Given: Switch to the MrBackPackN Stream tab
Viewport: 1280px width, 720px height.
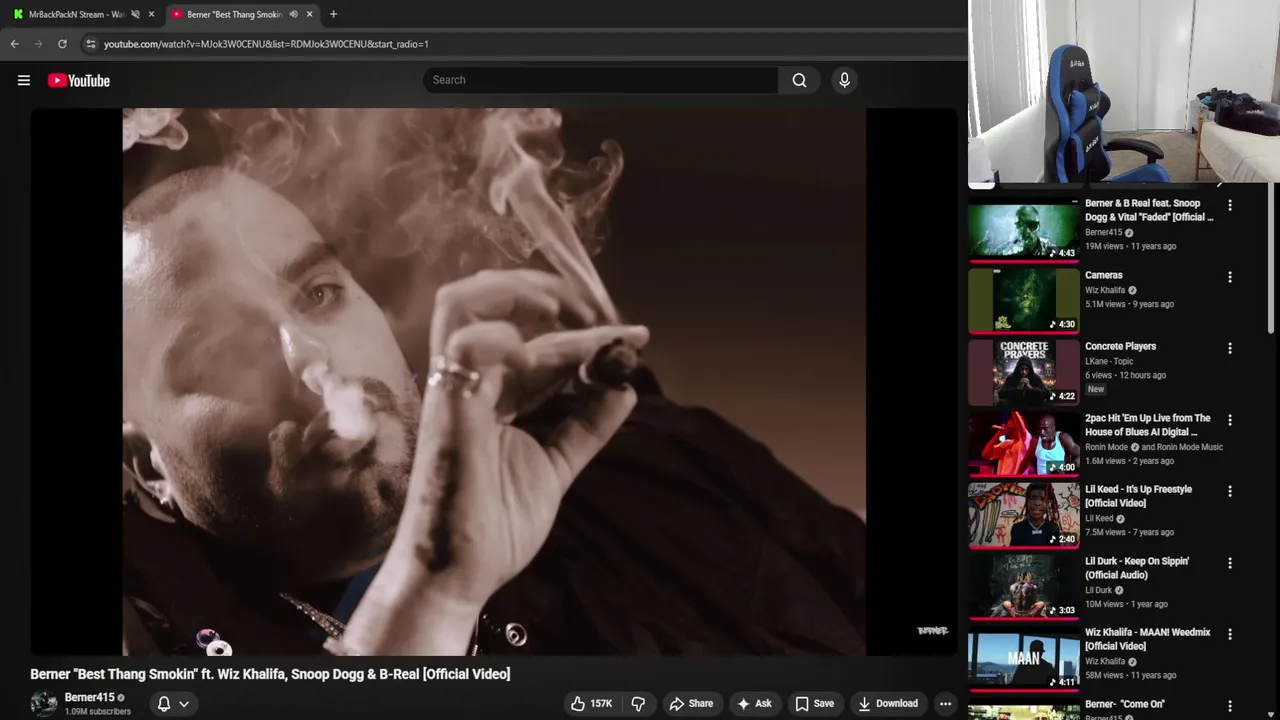Looking at the screenshot, I should 76,14.
